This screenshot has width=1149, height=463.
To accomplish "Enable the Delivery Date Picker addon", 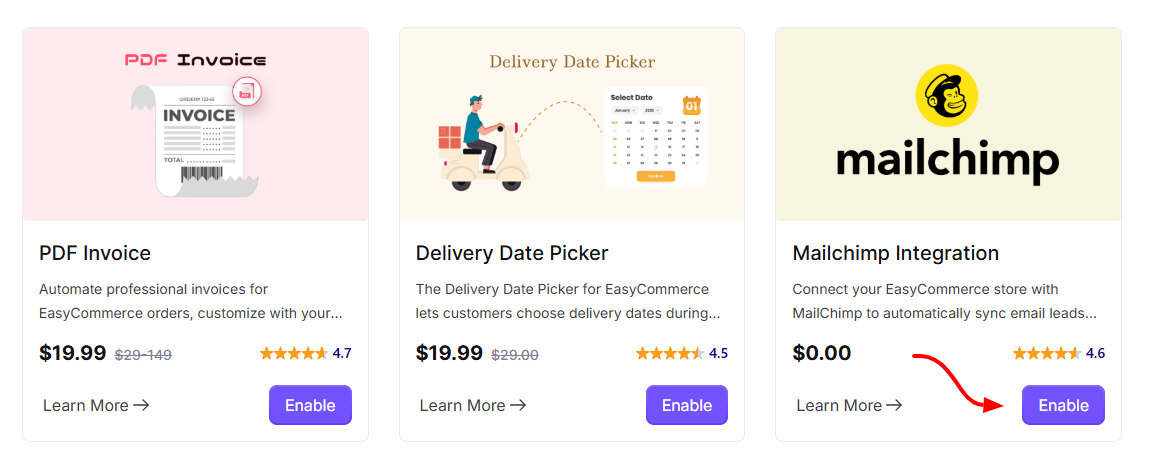I will click(x=687, y=405).
